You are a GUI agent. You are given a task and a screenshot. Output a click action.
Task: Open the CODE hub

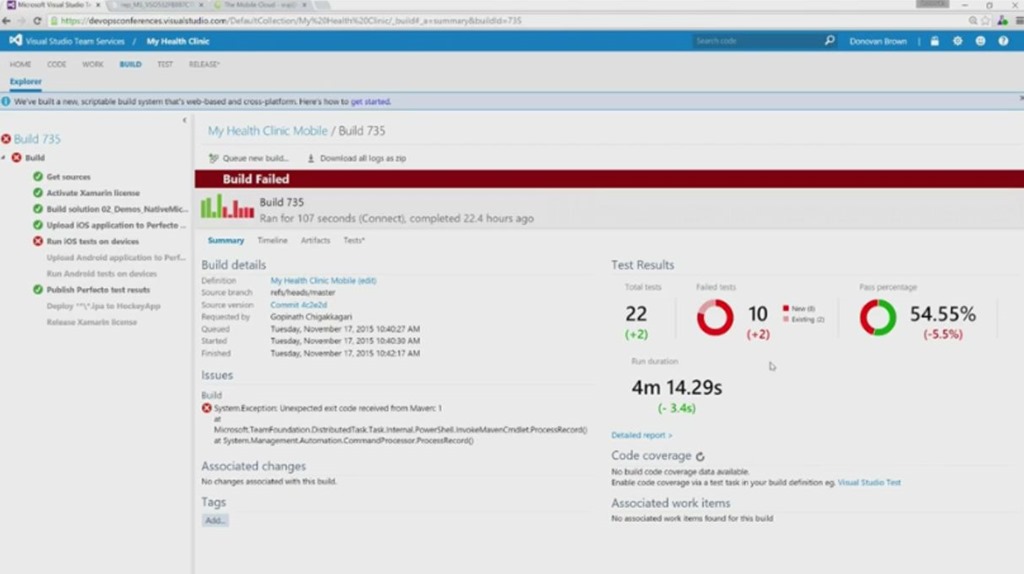pos(57,64)
